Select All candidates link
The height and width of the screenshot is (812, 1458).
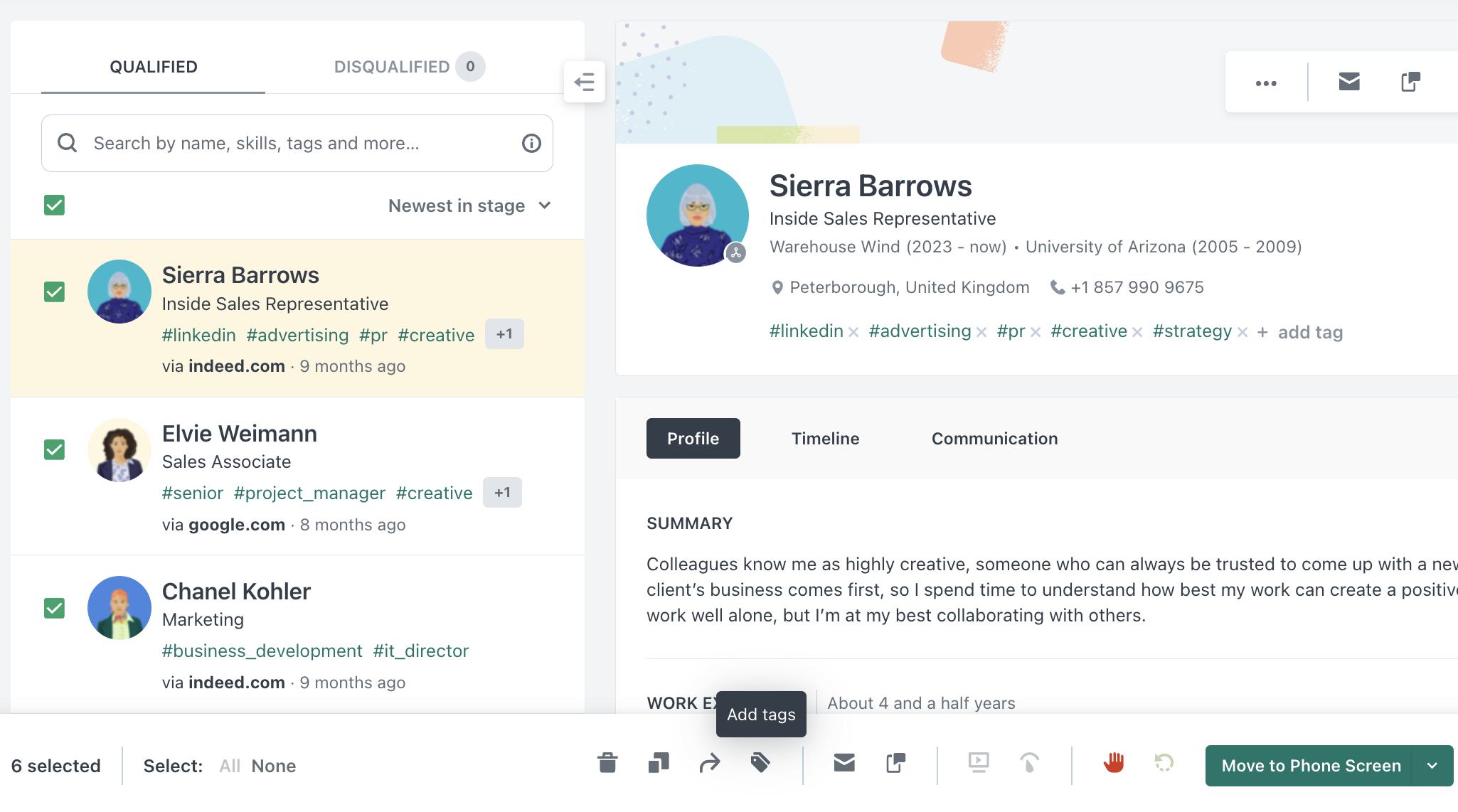tap(229, 766)
